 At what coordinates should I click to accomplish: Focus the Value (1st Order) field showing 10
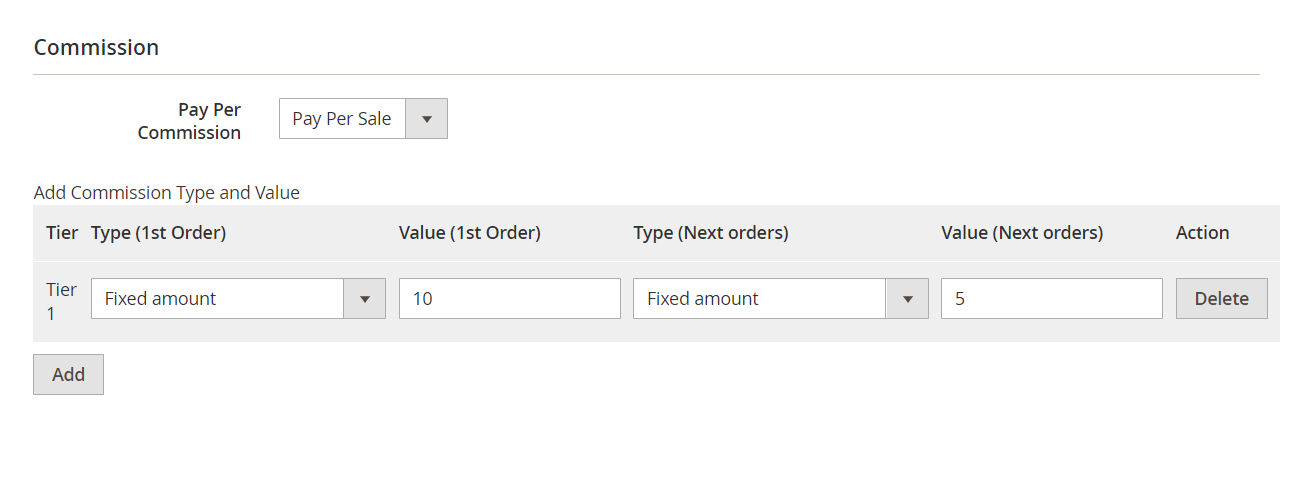tap(509, 298)
